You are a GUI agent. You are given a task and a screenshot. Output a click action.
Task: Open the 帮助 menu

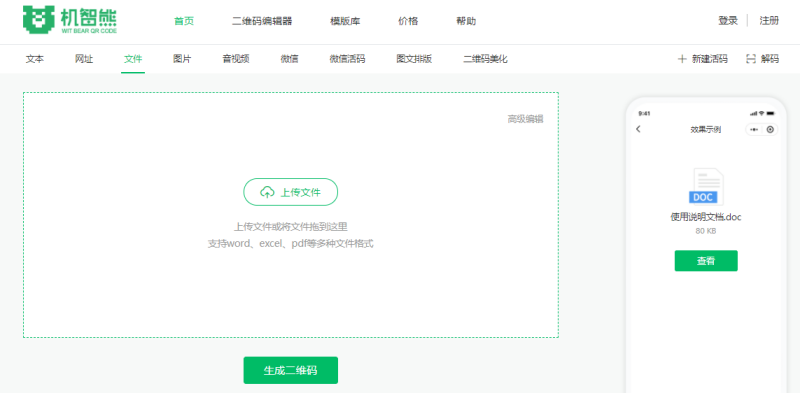click(x=466, y=21)
